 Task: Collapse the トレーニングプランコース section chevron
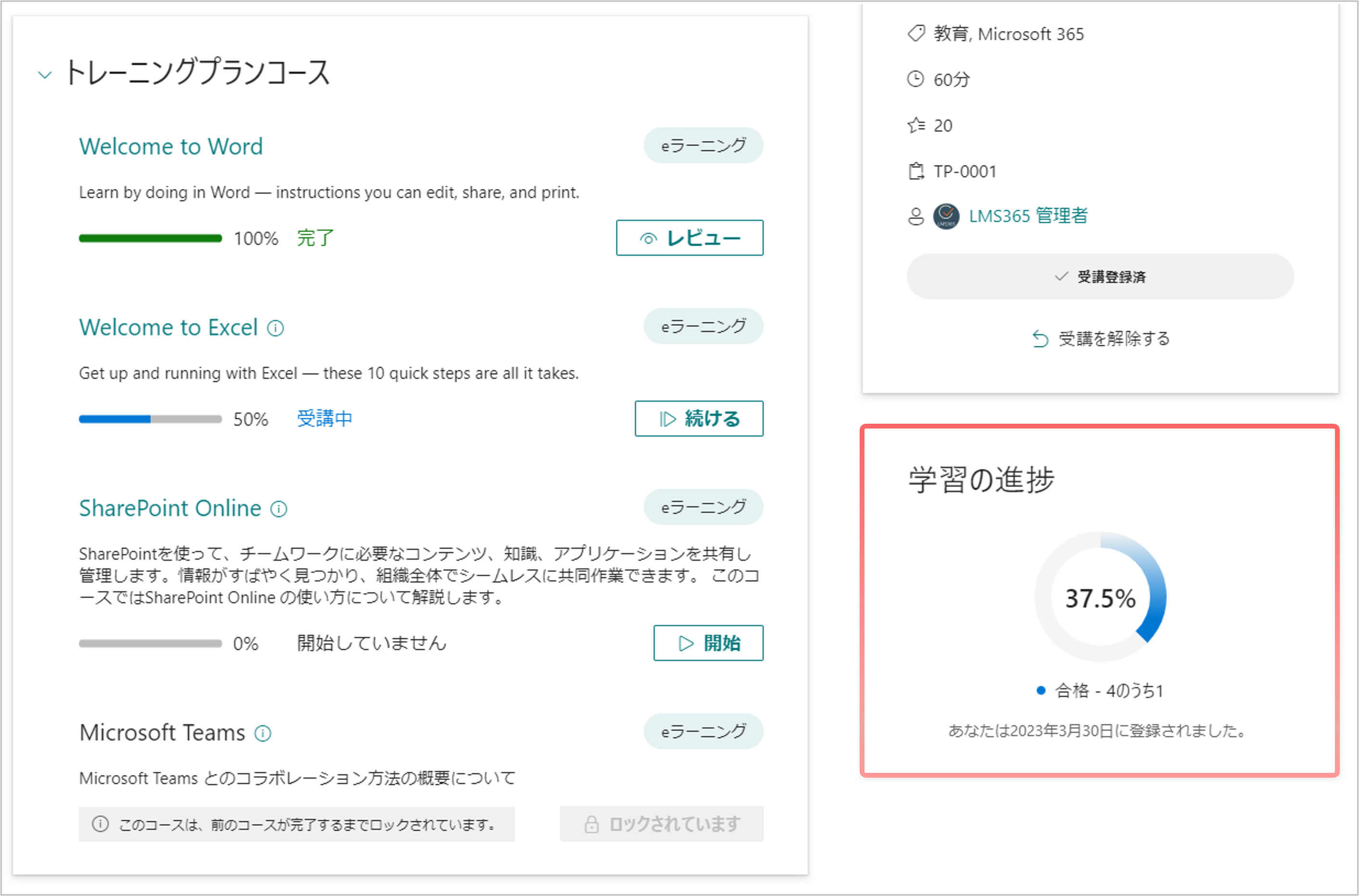coord(45,75)
